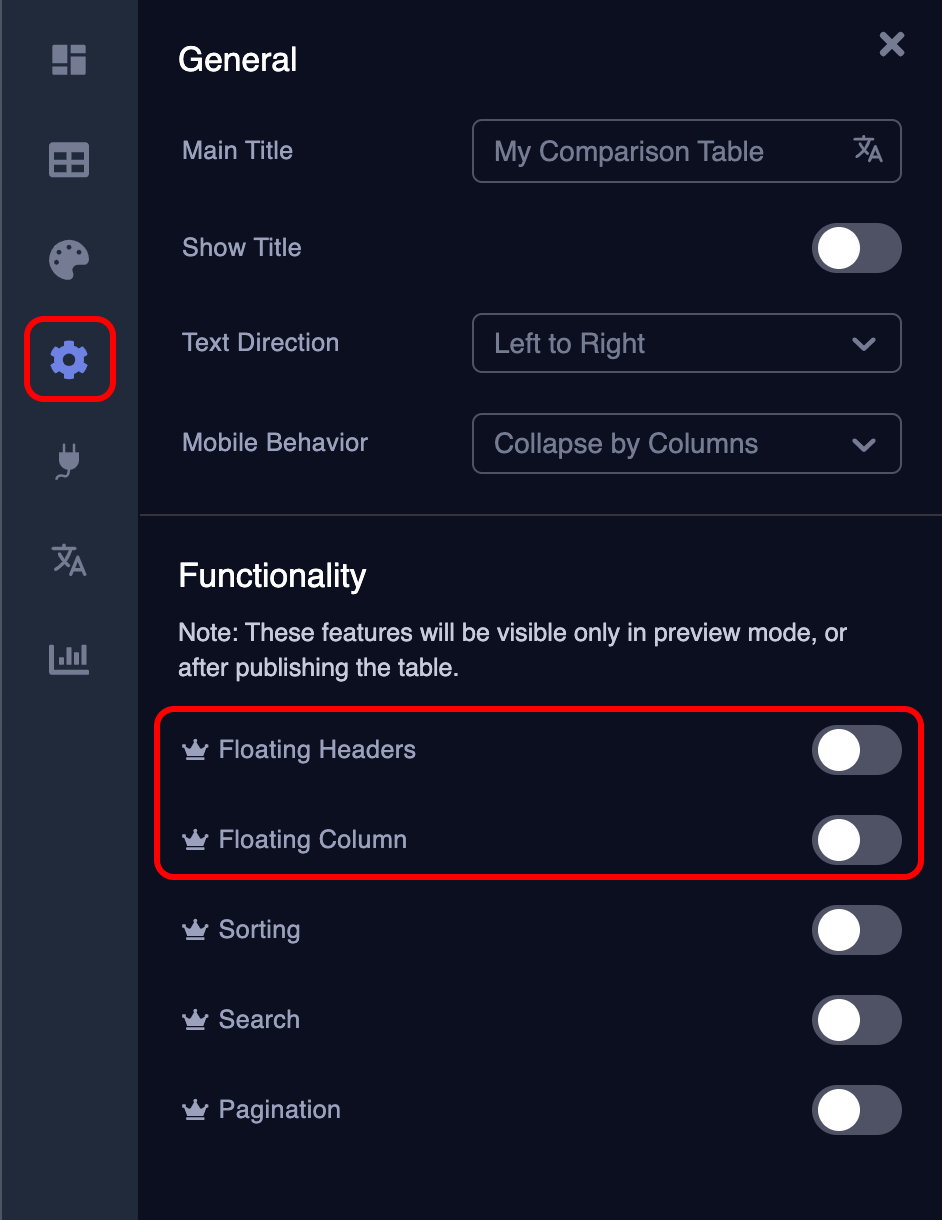Image resolution: width=942 pixels, height=1220 pixels.
Task: Open the appearance palette panel
Action: pos(69,259)
